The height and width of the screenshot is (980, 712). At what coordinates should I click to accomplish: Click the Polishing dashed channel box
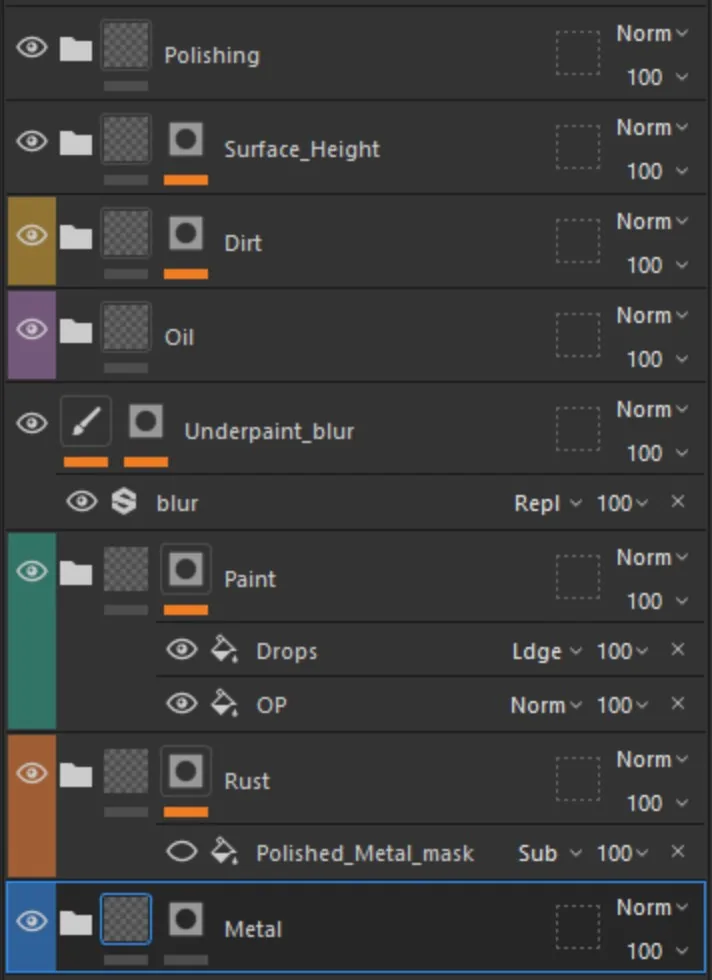pyautogui.click(x=578, y=53)
